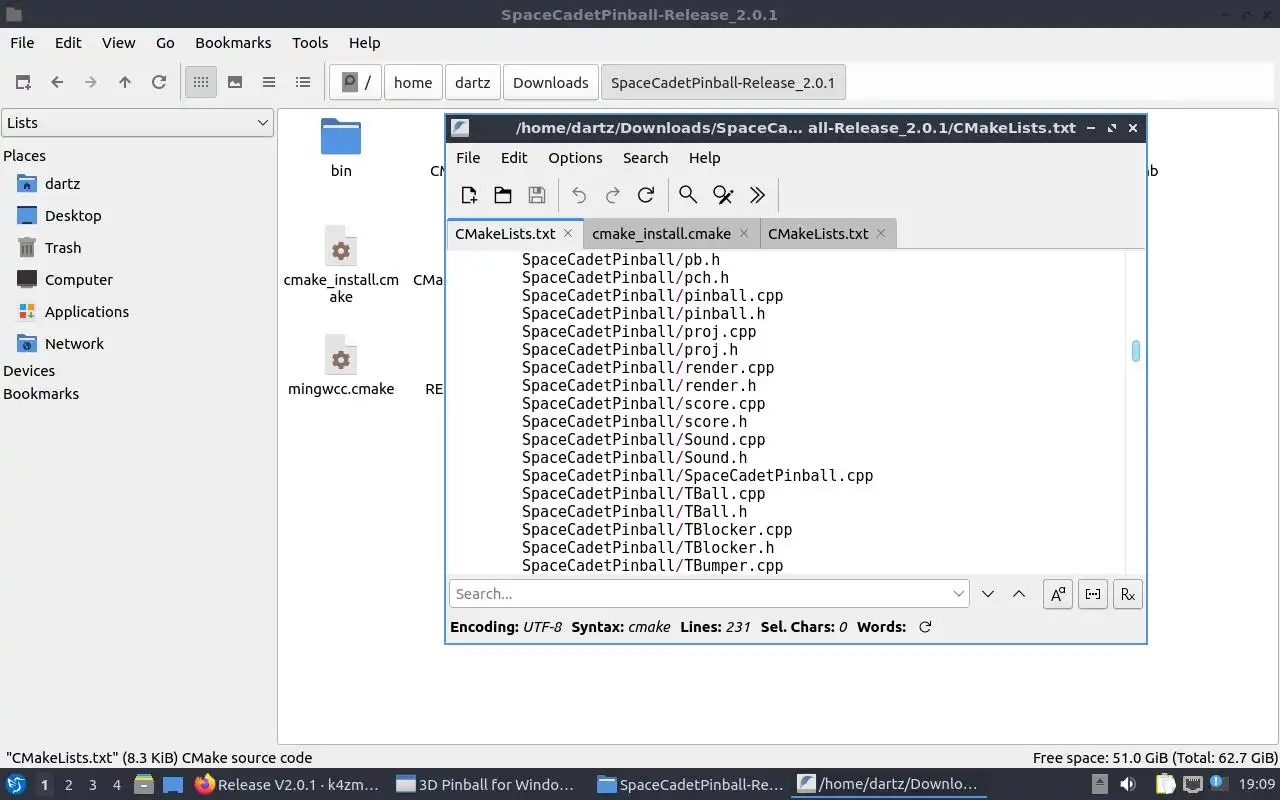
Task: Navigate to the dartz path button
Action: click(472, 83)
